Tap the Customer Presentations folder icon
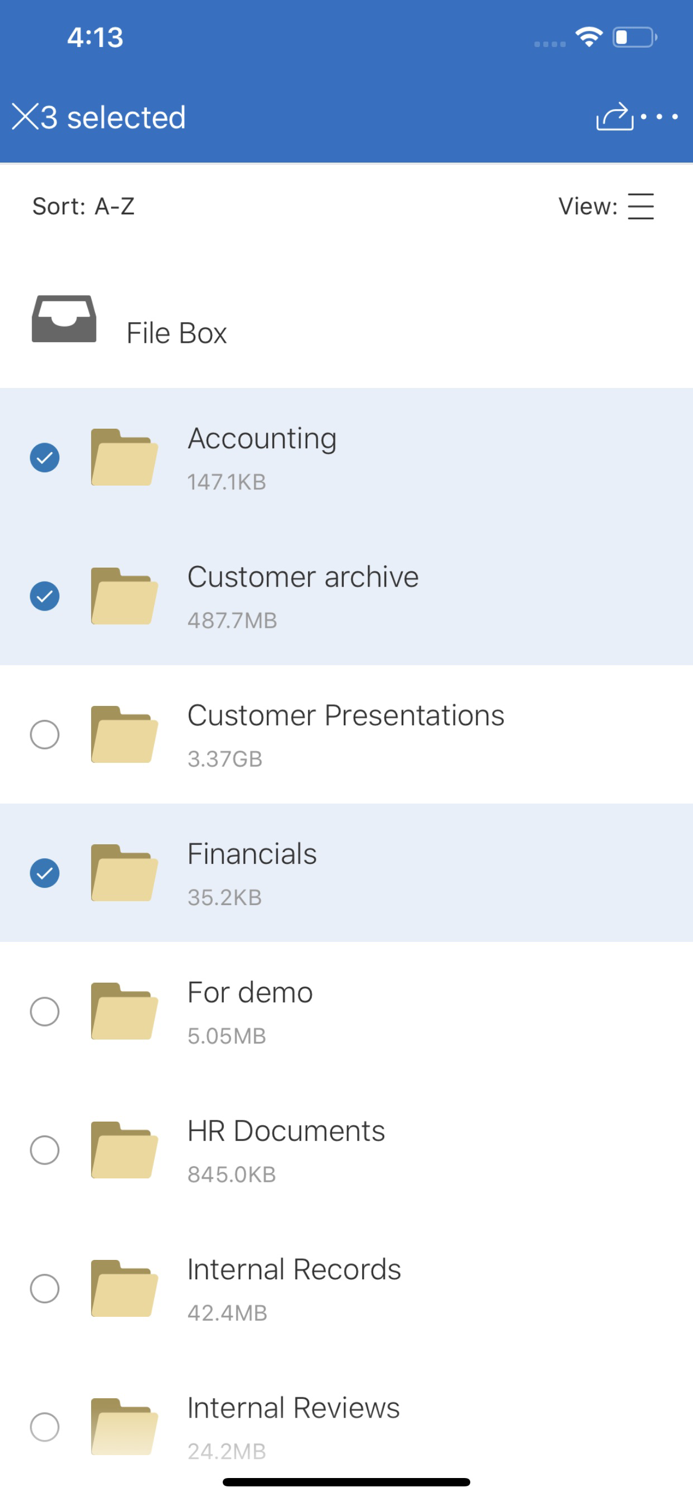 (123, 735)
